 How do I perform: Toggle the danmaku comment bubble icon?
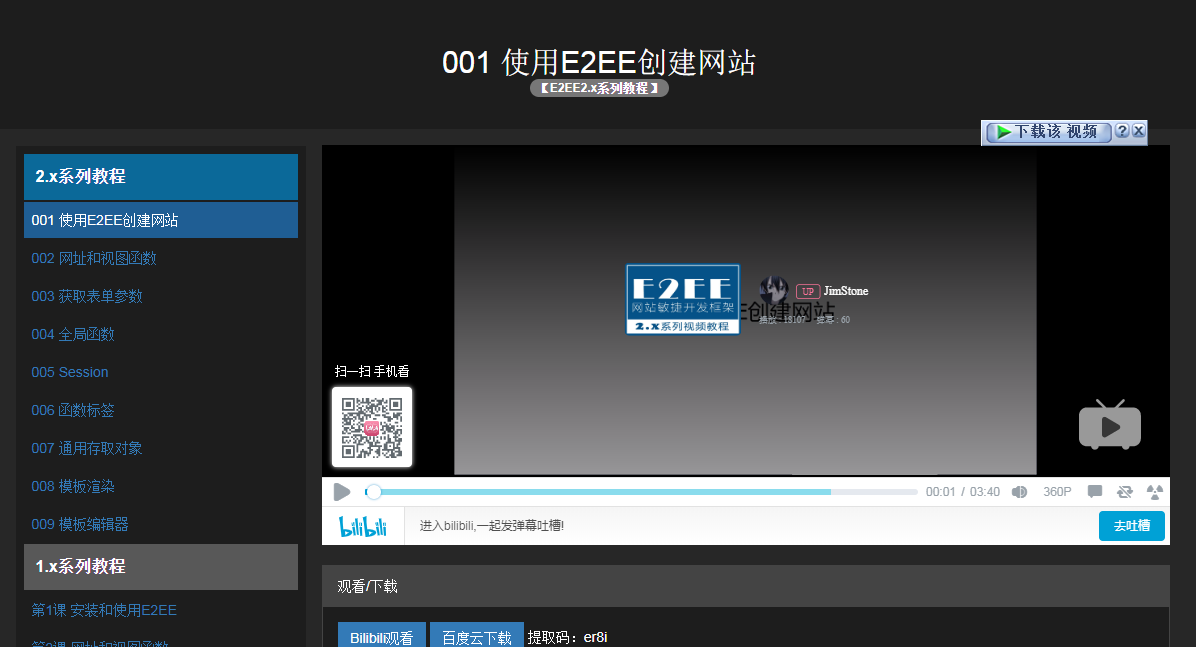click(x=1095, y=491)
